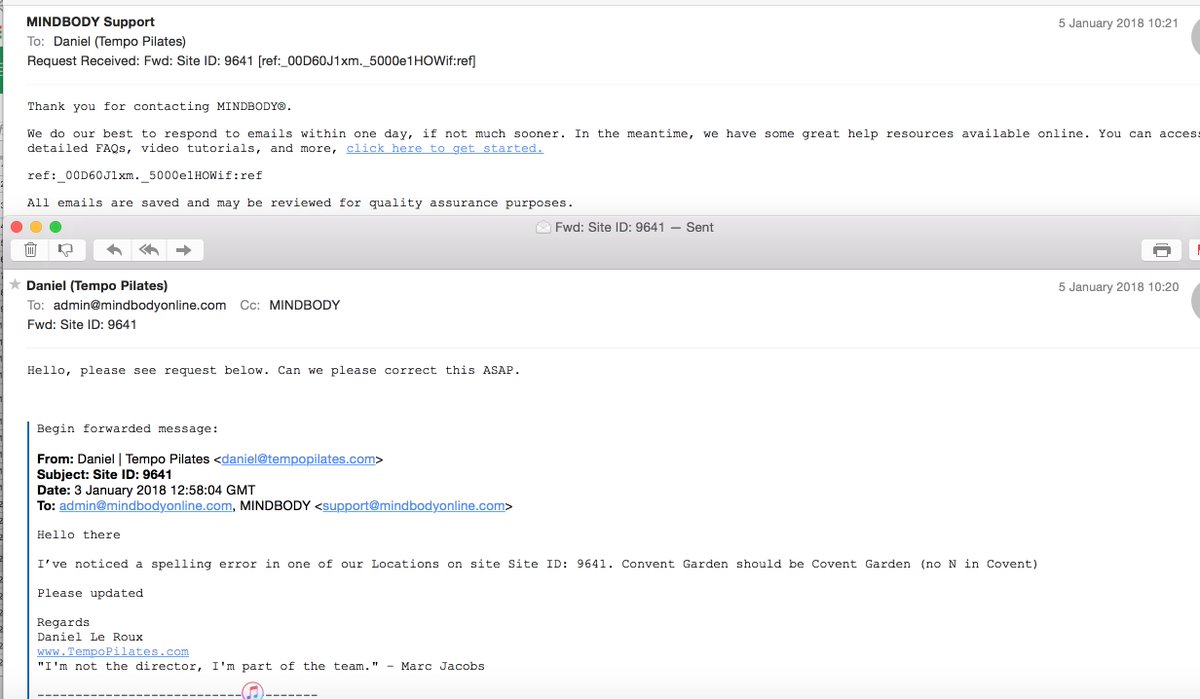Click the 'Thank you for contacting MINDBODY' line
Viewport: 1200px width, 699px height.
pos(160,106)
